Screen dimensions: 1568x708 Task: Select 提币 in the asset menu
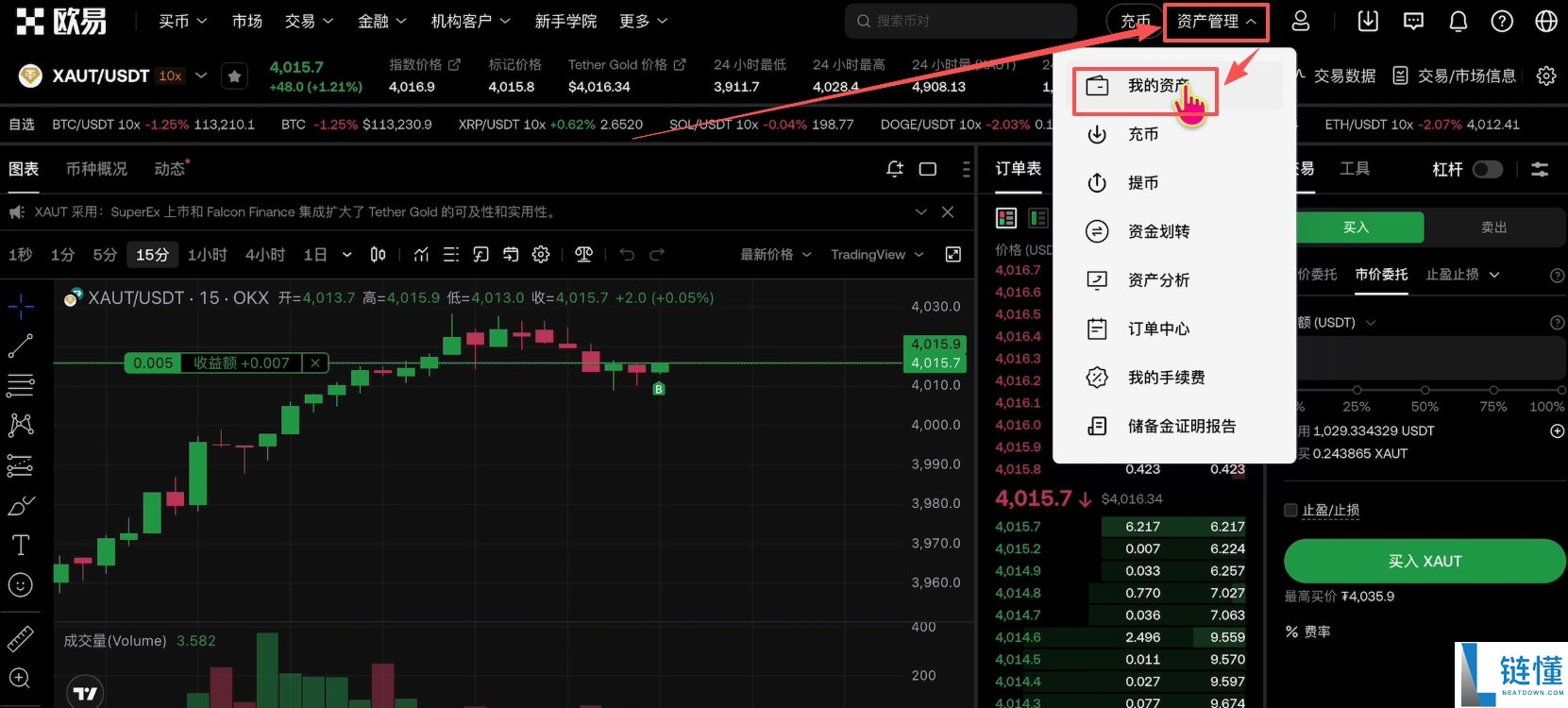coord(1142,183)
